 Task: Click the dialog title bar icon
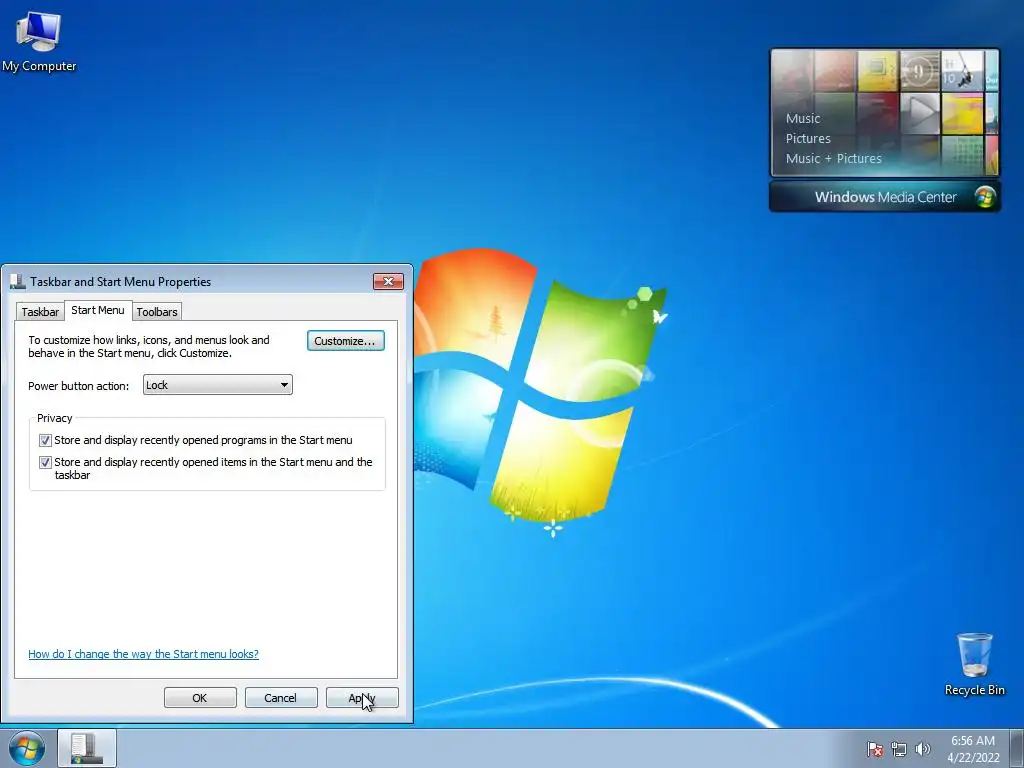(x=17, y=281)
